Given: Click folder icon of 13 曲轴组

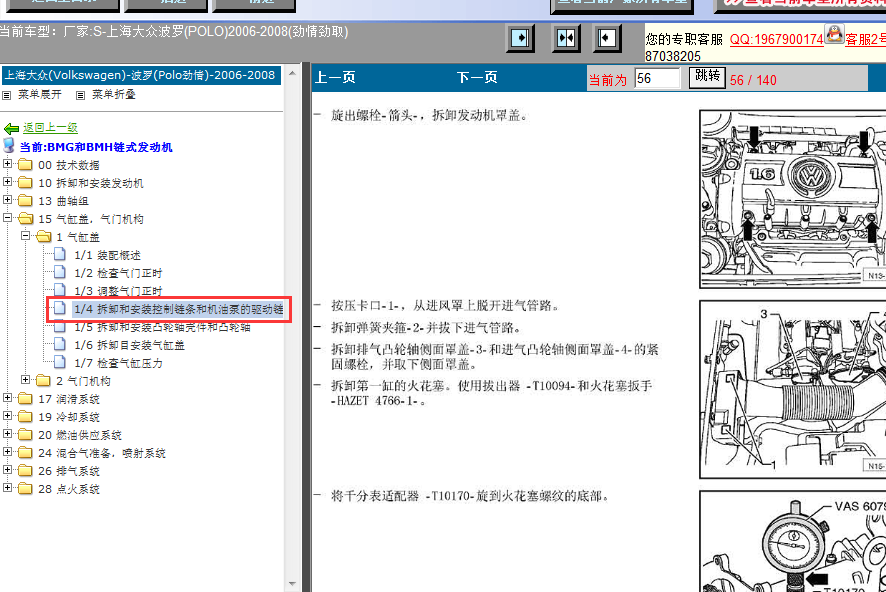Looking at the screenshot, I should coord(25,201).
